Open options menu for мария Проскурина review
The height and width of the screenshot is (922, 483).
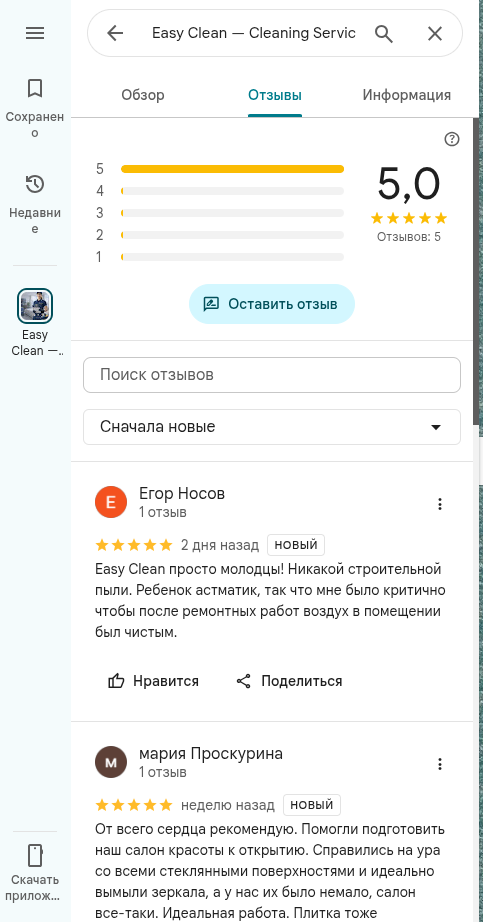[x=440, y=764]
